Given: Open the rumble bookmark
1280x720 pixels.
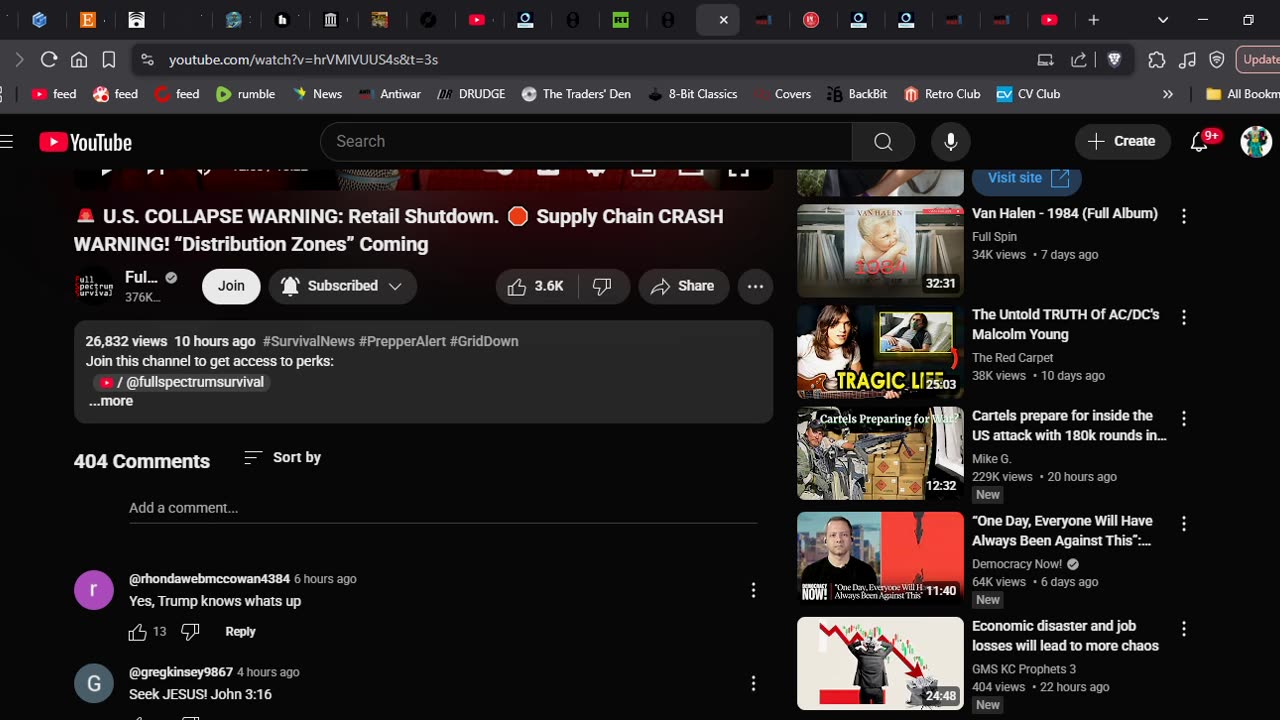Looking at the screenshot, I should (245, 94).
